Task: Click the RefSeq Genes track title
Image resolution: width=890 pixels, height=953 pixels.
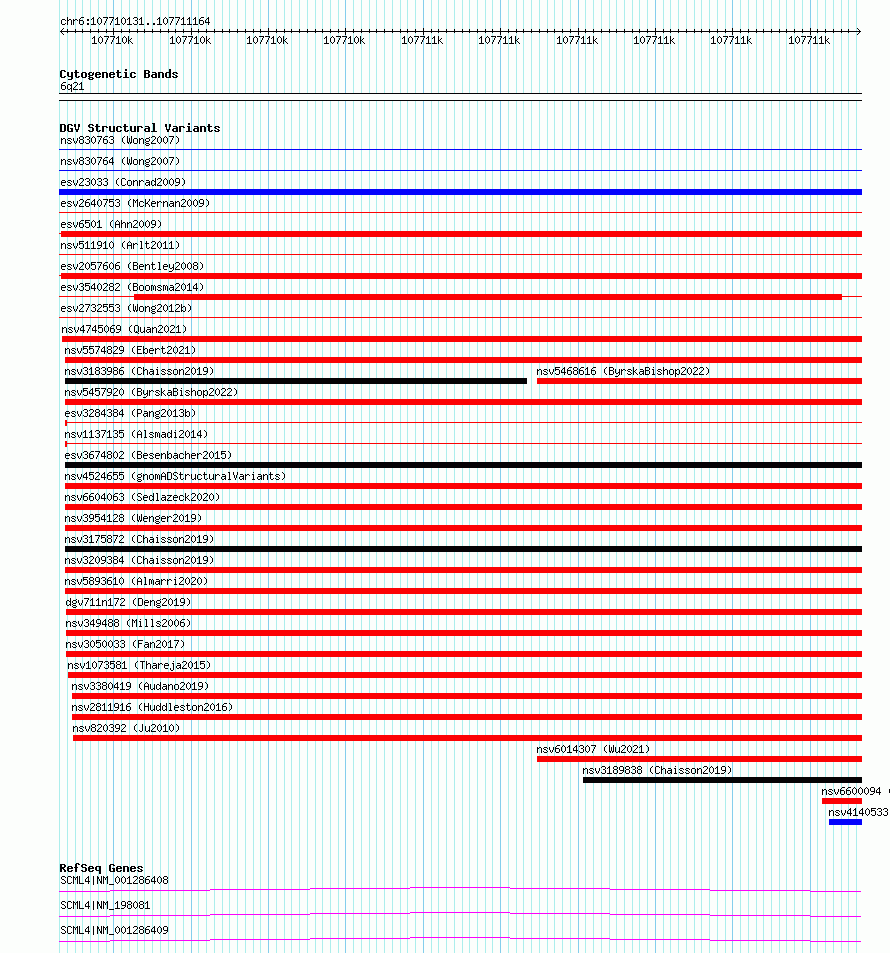Action: (x=101, y=868)
